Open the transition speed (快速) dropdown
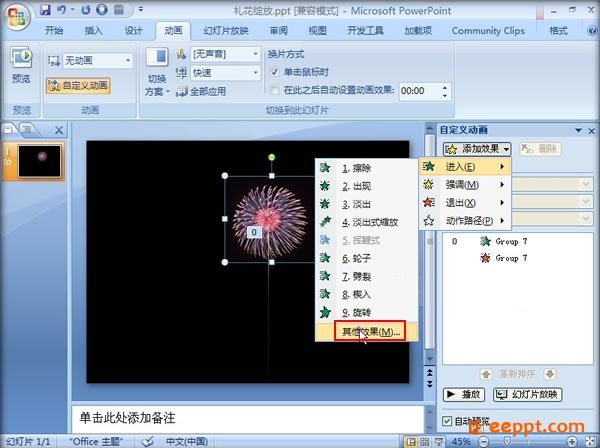600x448 pixels. point(255,73)
